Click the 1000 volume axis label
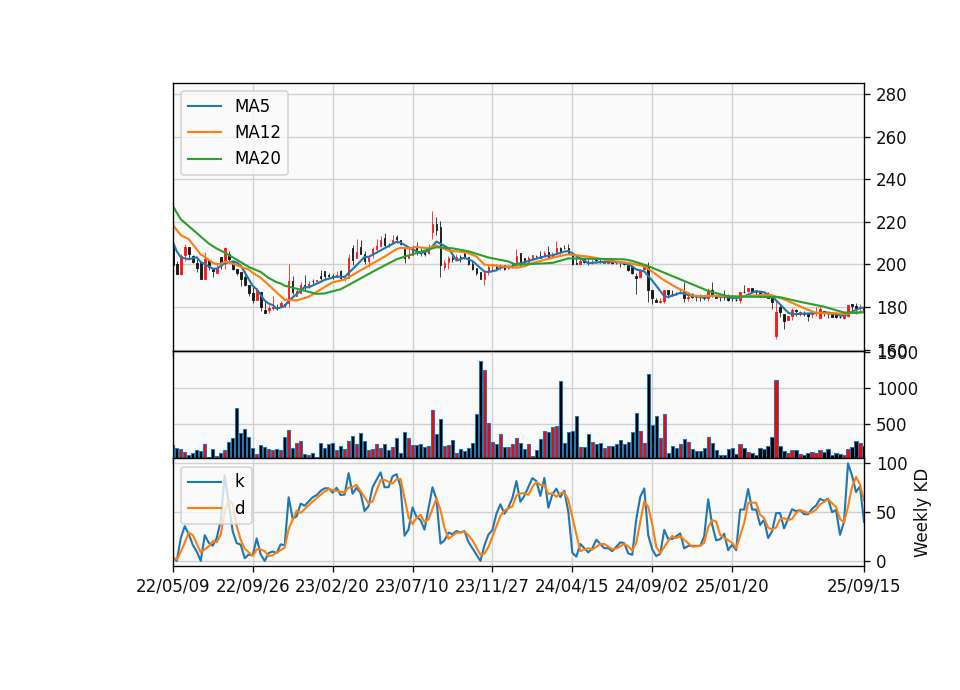Viewport: 960px width, 690px height. [897, 389]
